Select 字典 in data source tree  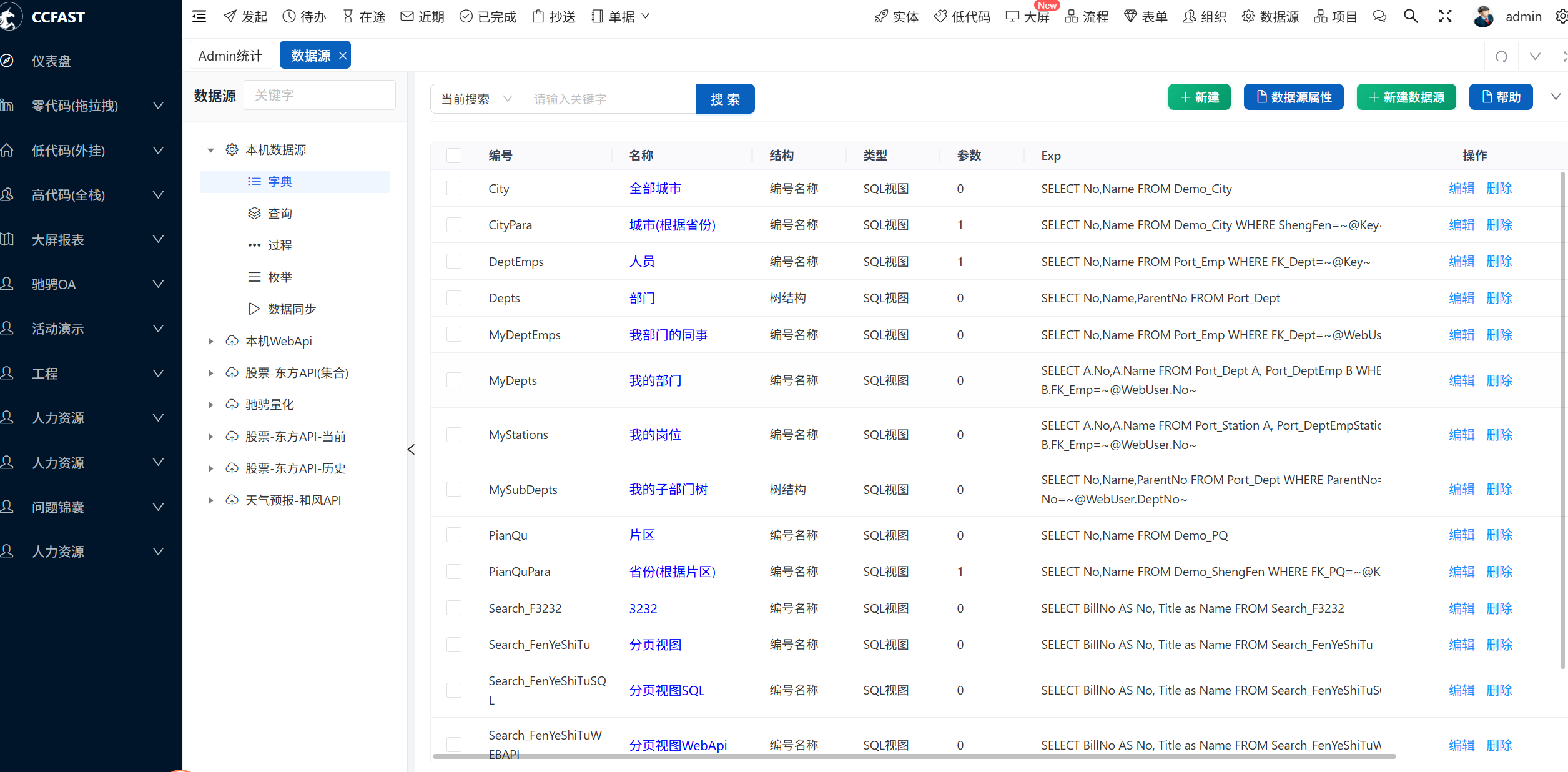(295, 182)
